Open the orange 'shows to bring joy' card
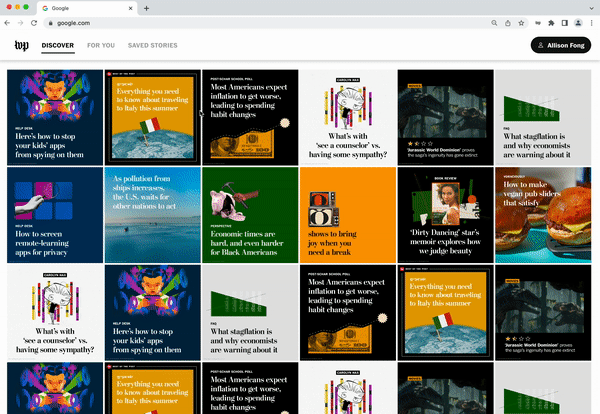The image size is (600, 414). (x=348, y=215)
